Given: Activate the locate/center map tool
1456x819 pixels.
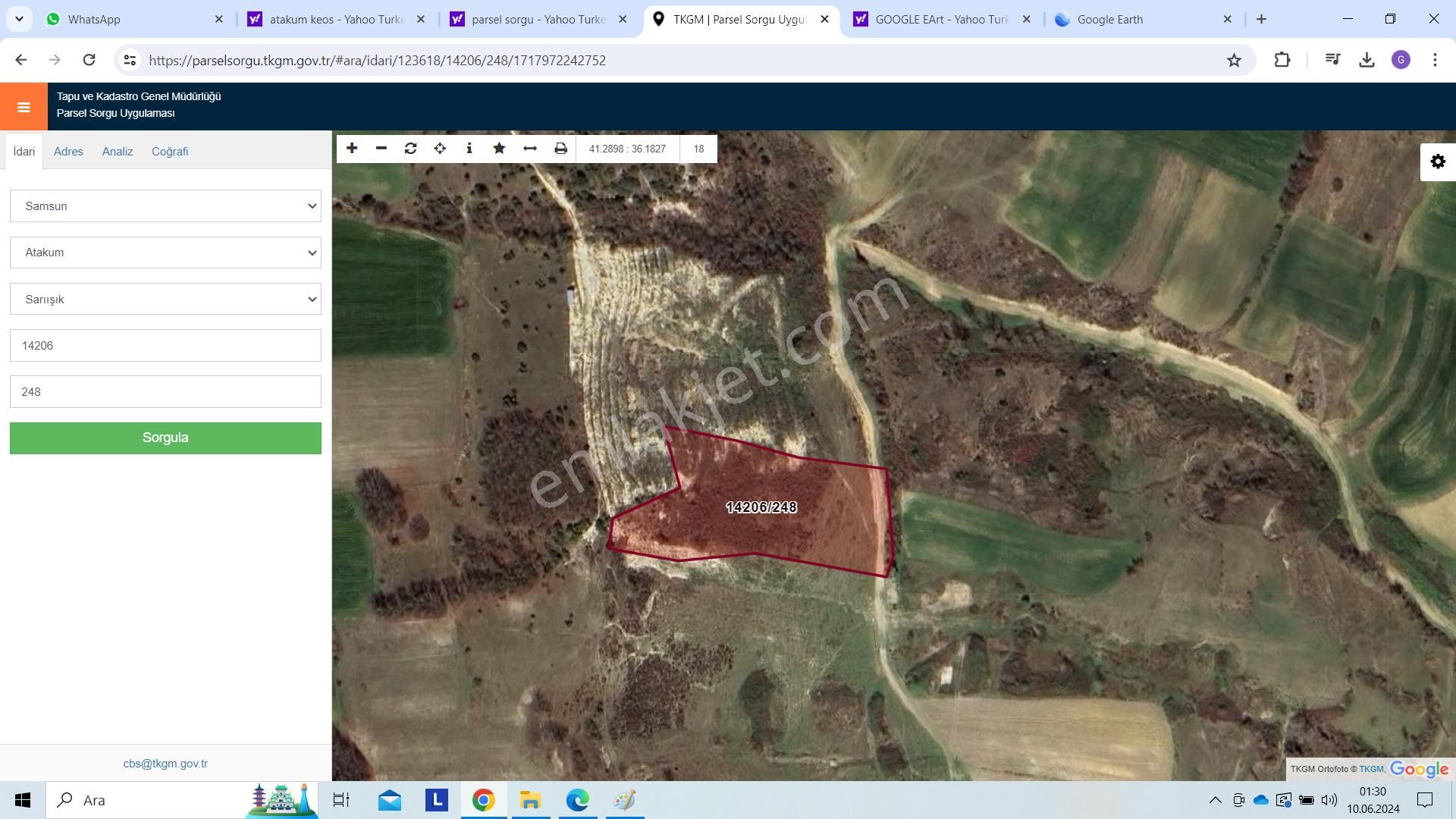Looking at the screenshot, I should tap(439, 149).
